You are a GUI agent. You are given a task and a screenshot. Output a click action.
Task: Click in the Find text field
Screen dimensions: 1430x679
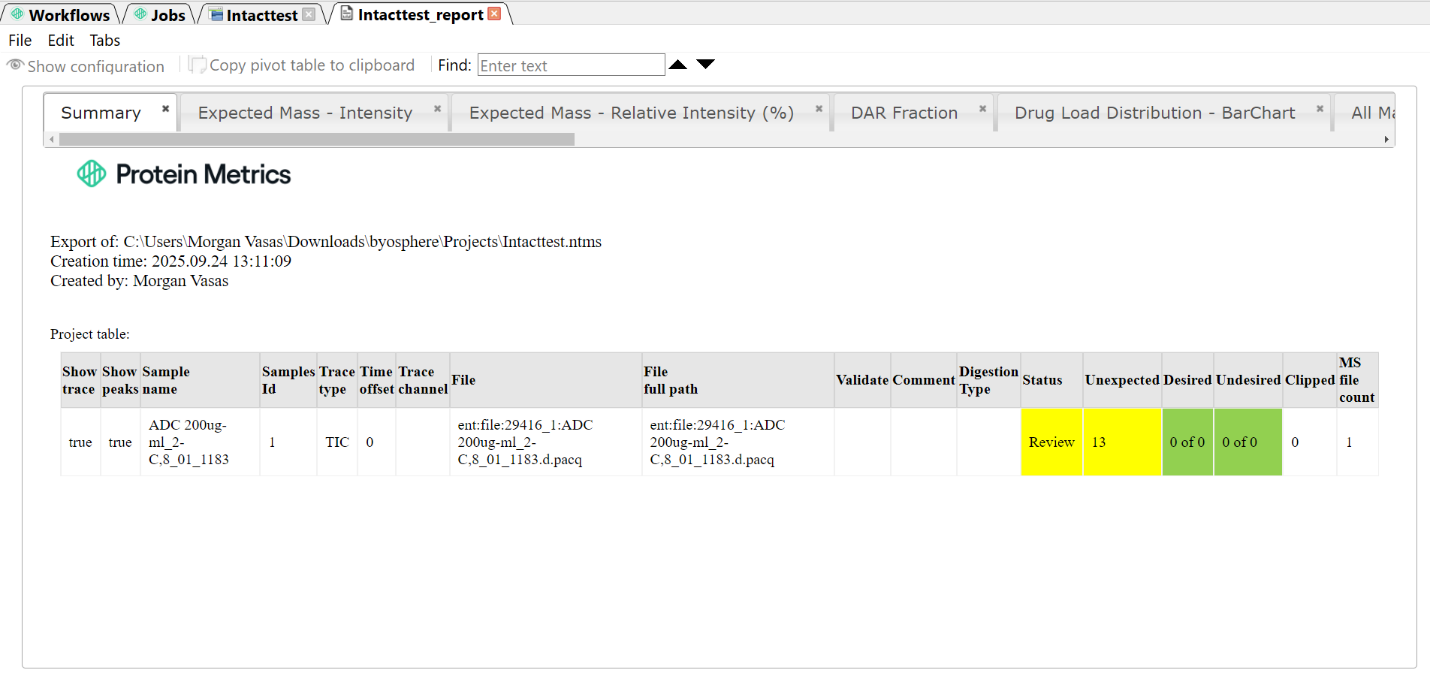571,65
